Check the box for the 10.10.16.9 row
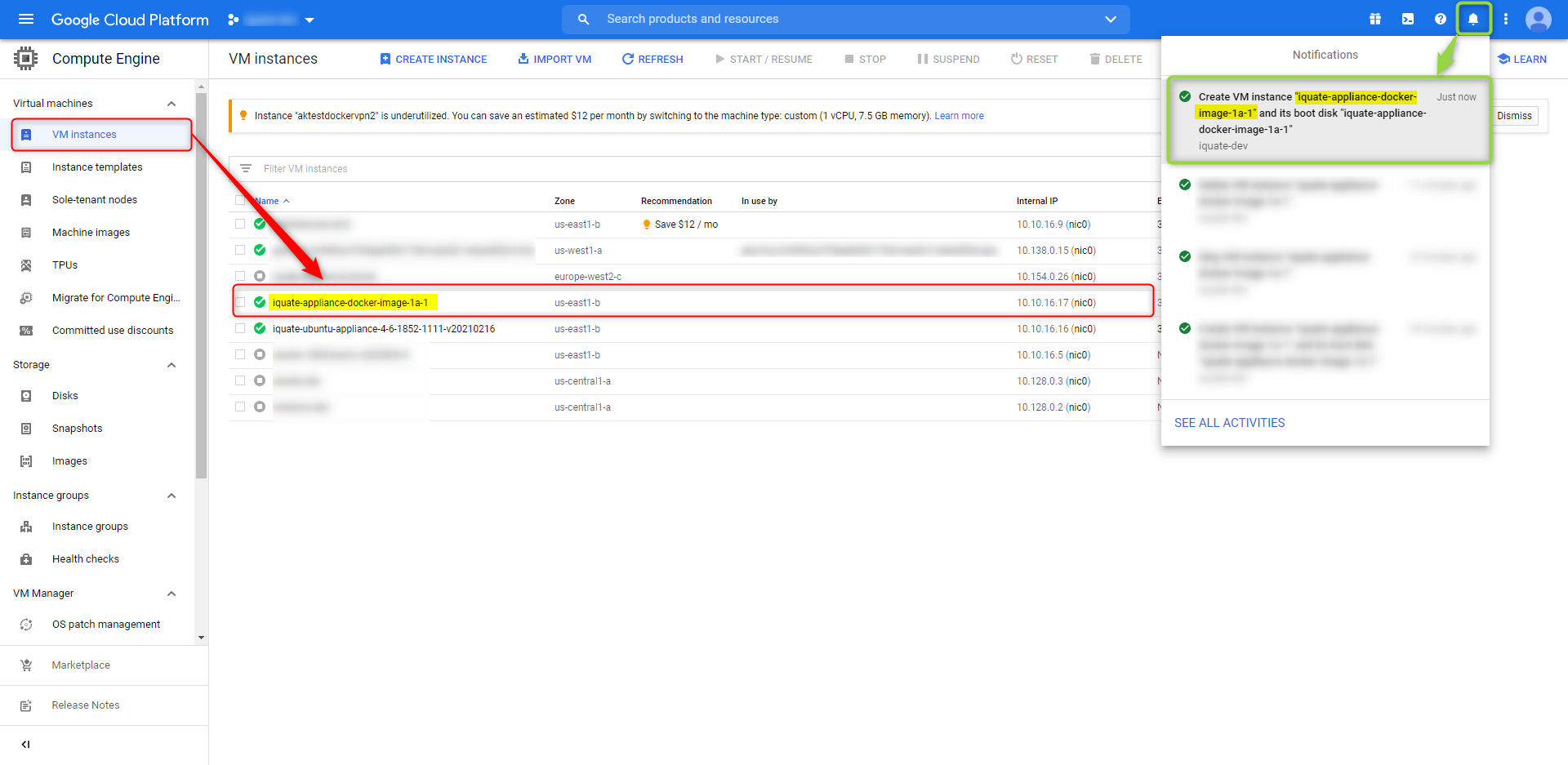 [x=240, y=224]
